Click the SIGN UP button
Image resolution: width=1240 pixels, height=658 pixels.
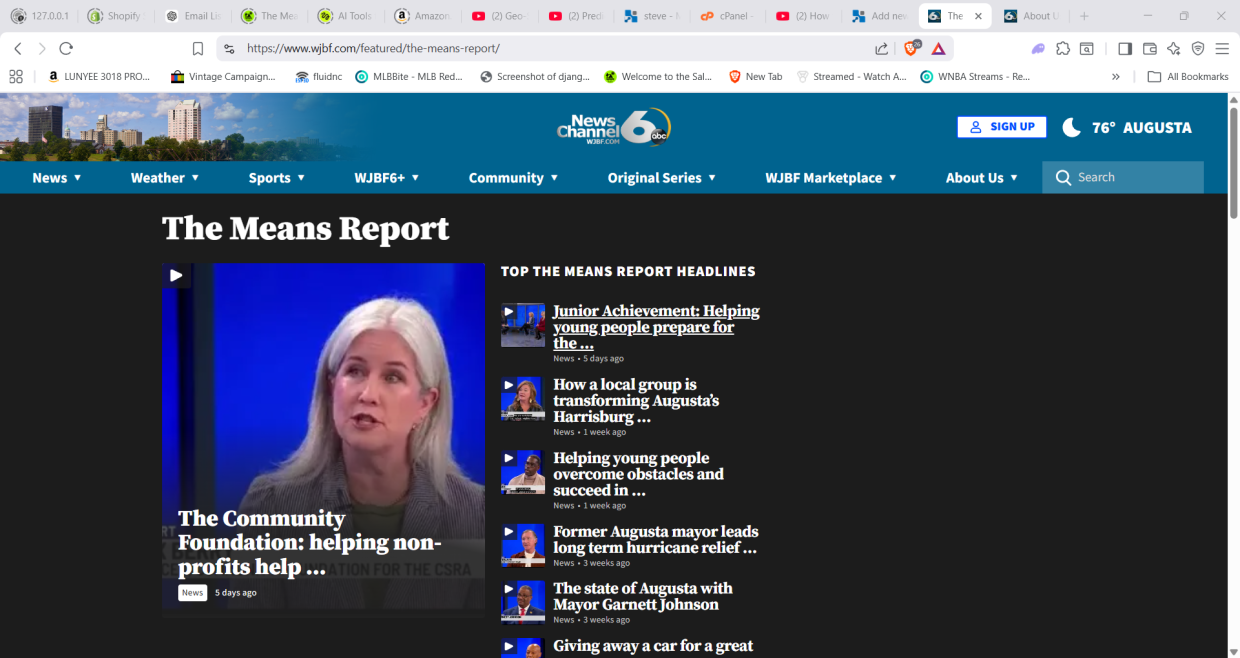tap(1002, 127)
